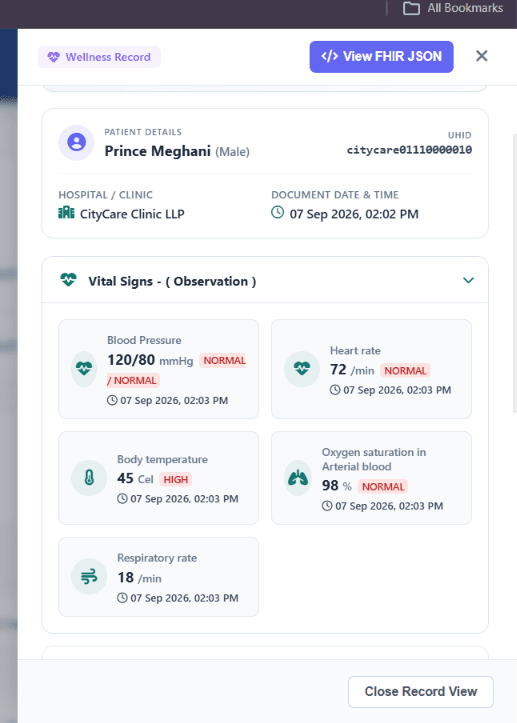Click the NORMAL badge on Heart rate
Viewport: 517px width, 723px height.
[405, 371]
